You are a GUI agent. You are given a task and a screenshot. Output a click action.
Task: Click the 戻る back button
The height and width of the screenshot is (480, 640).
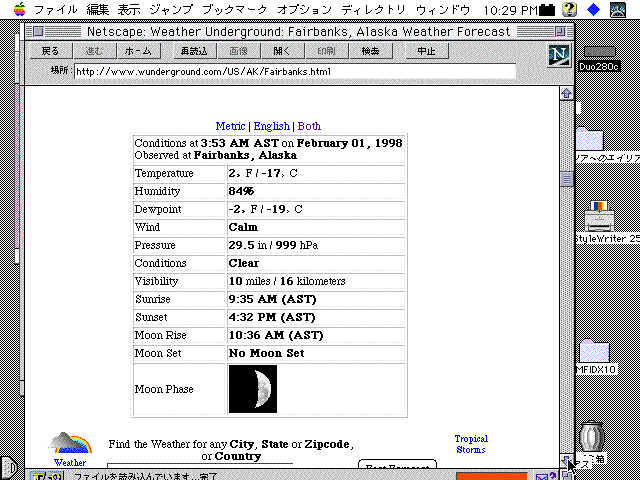coord(51,51)
